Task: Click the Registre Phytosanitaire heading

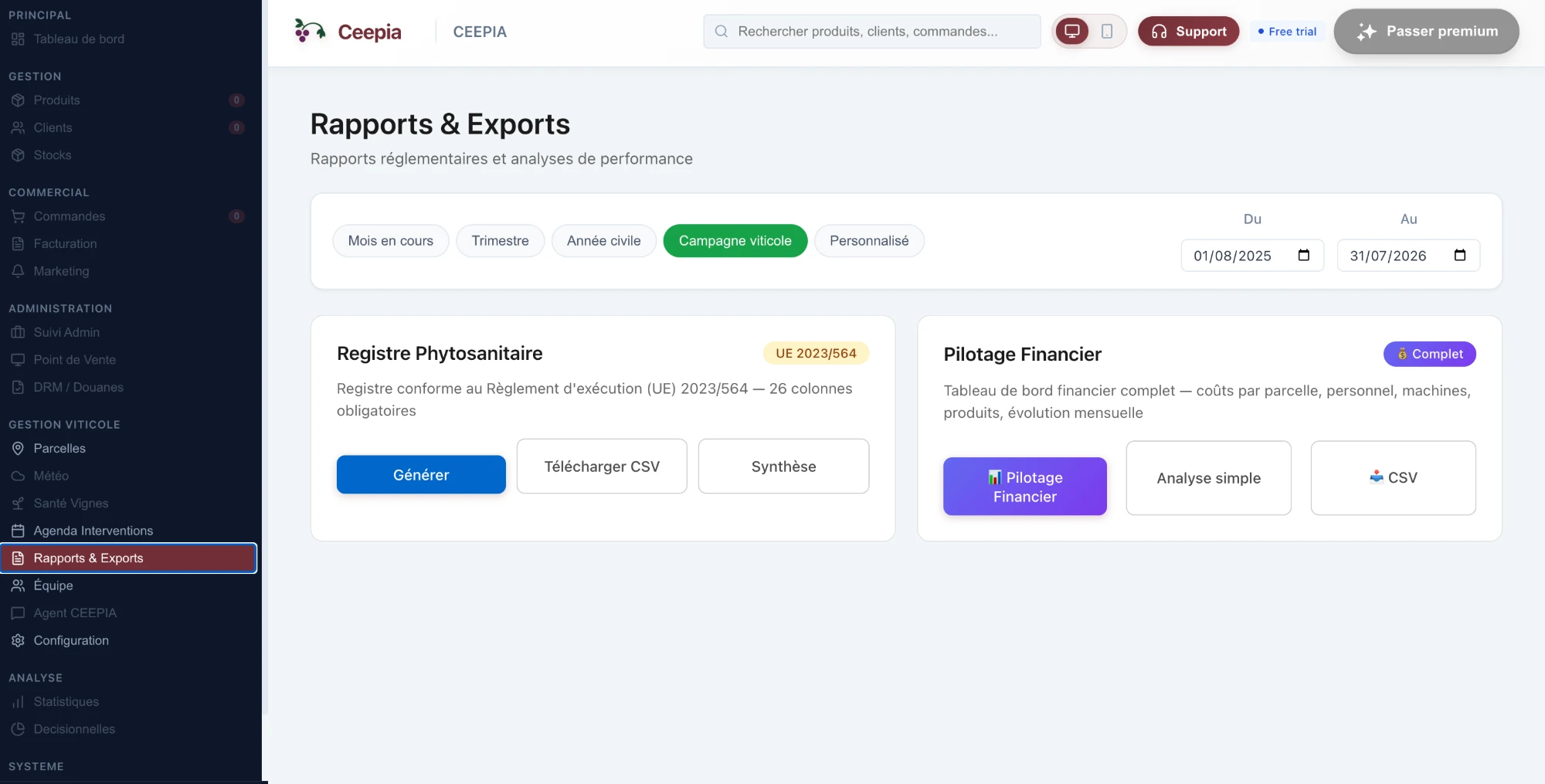Action: tap(440, 353)
